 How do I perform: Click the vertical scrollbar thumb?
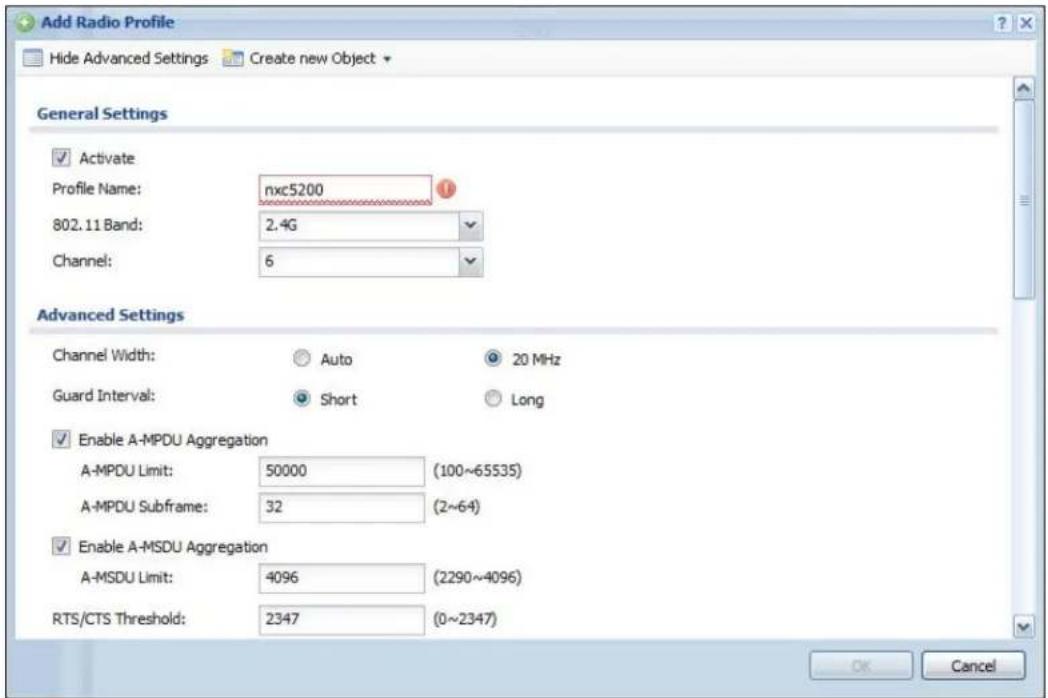coord(1023,200)
